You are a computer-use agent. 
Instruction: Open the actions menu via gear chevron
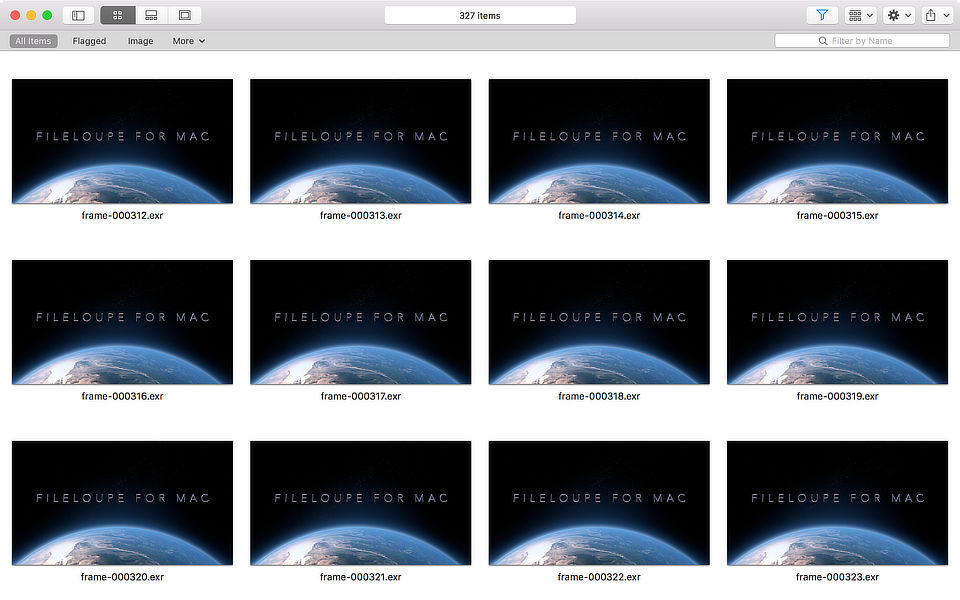908,14
